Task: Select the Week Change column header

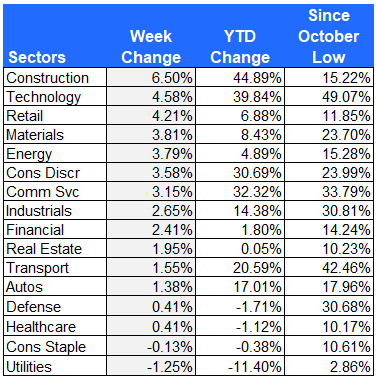Action: tap(151, 46)
